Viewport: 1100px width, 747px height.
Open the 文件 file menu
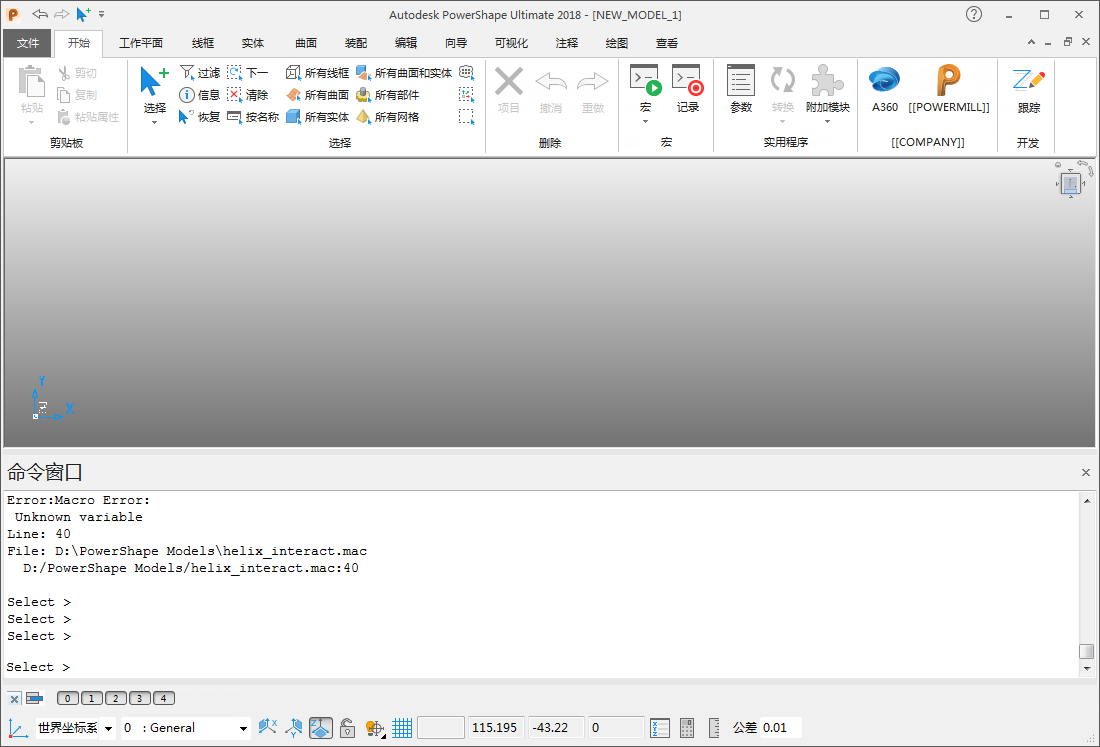click(27, 43)
